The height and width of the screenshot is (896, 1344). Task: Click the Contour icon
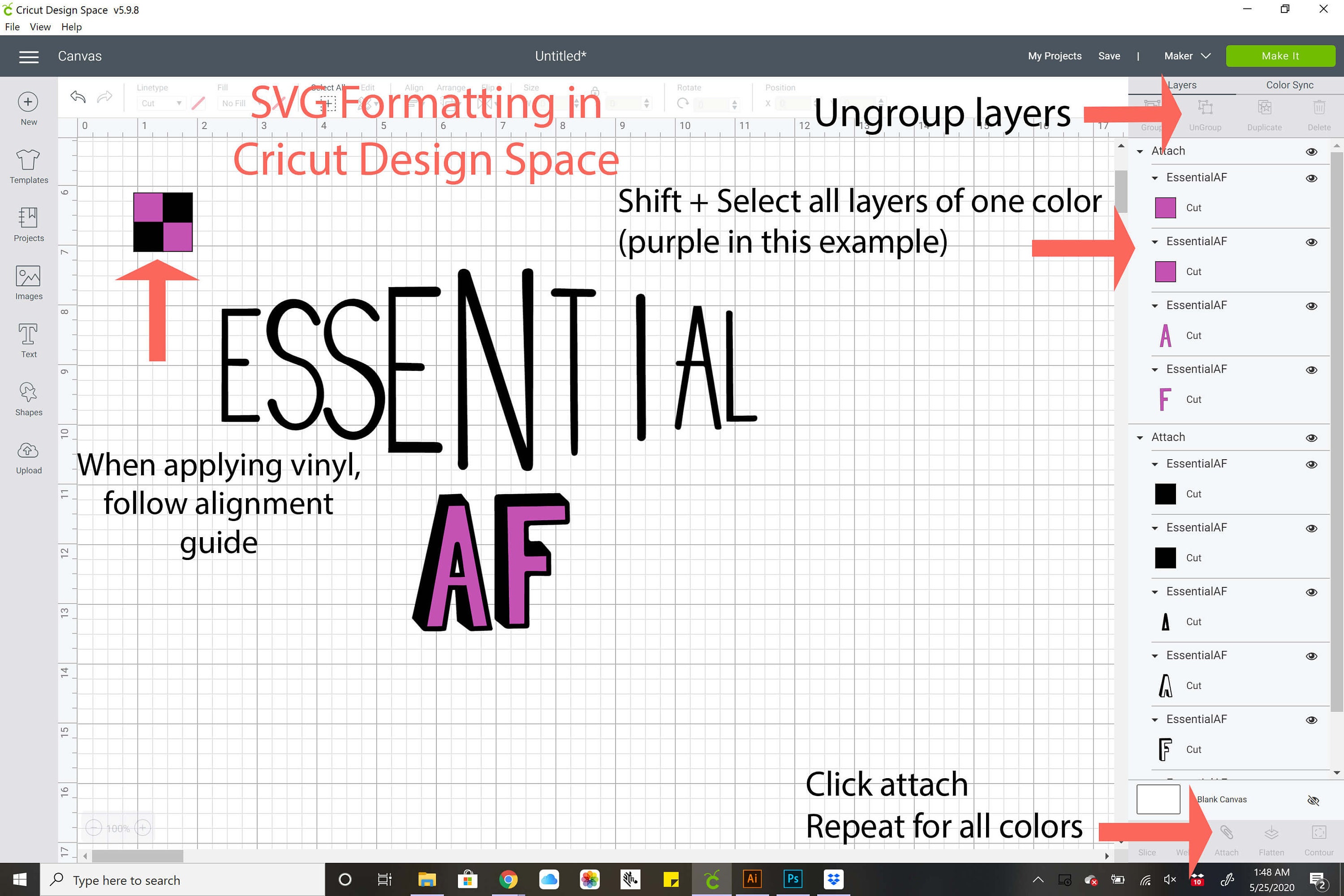pyautogui.click(x=1319, y=840)
